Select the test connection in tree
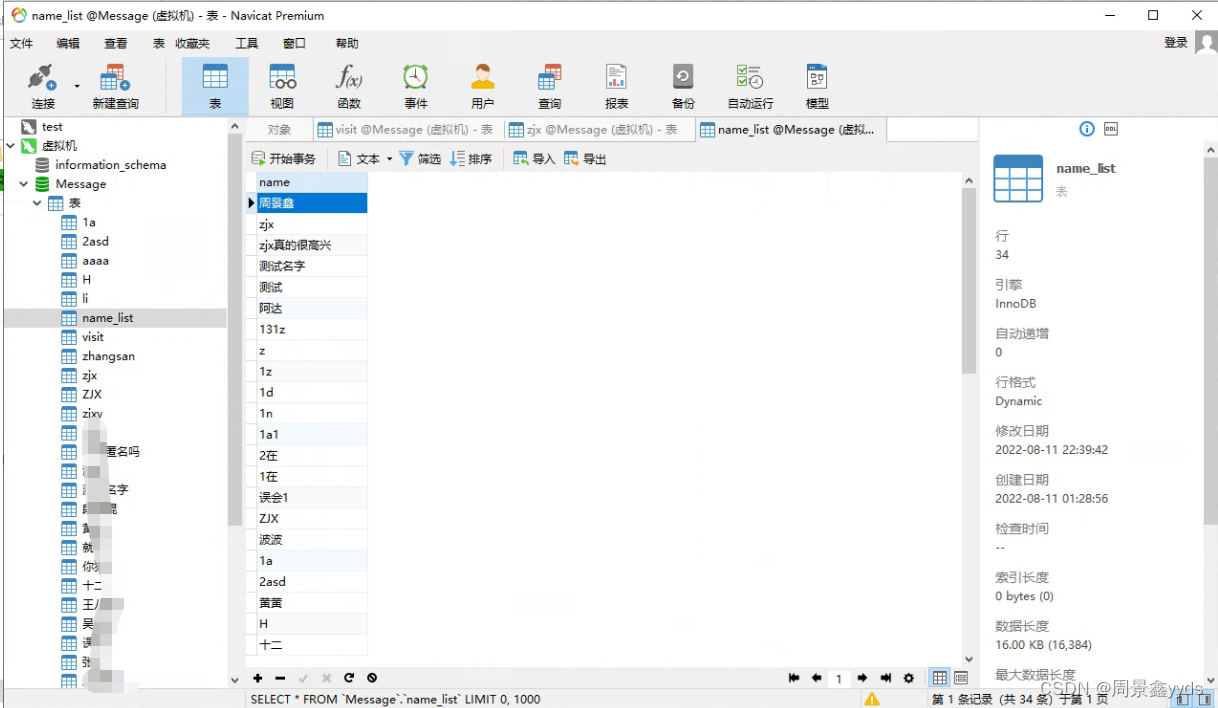1218x708 pixels. pos(52,127)
